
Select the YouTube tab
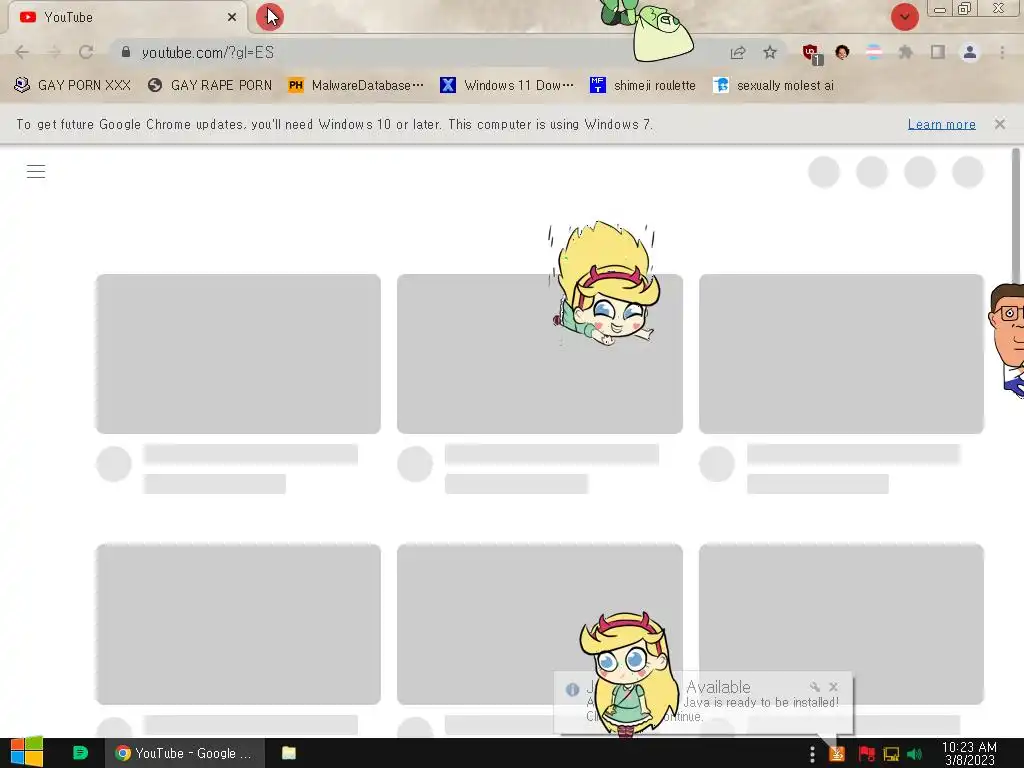point(128,17)
